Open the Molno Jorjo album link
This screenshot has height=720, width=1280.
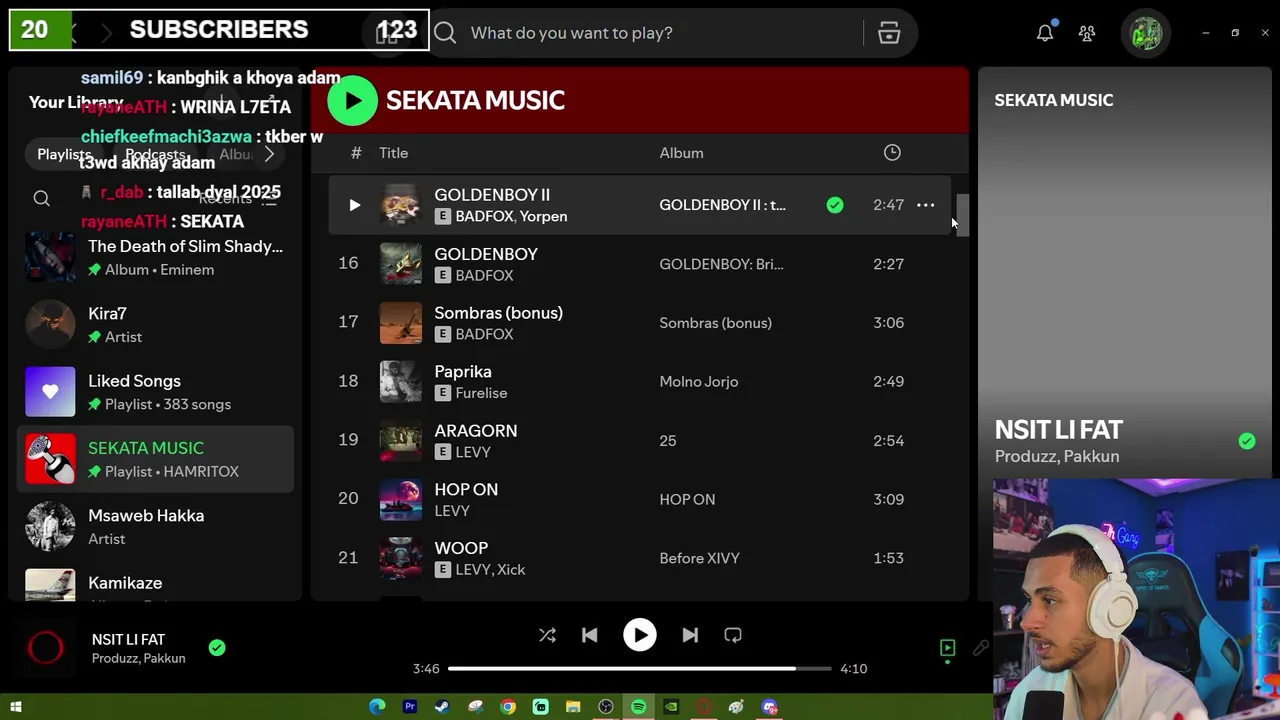click(698, 382)
